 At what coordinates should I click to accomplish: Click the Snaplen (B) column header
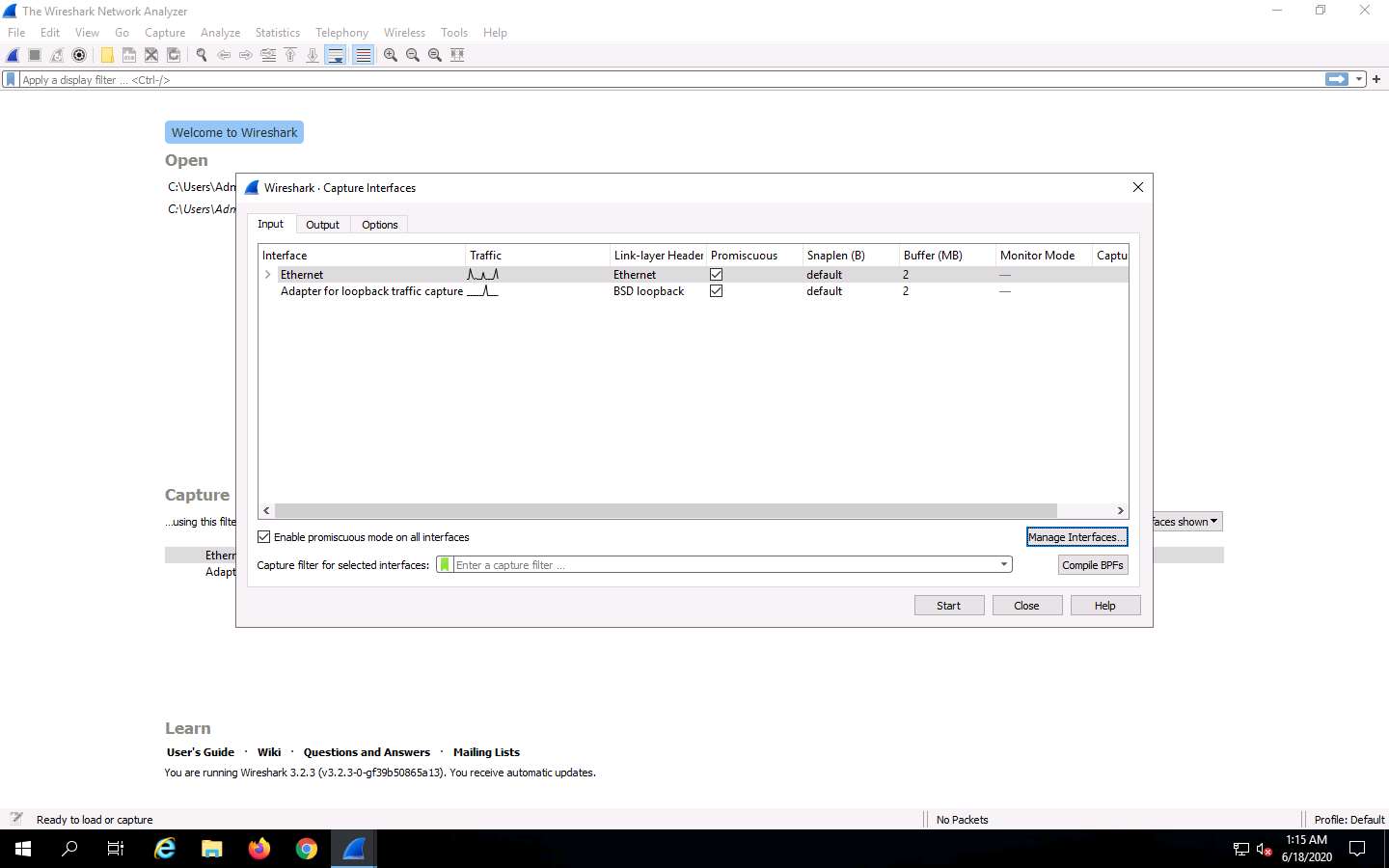pos(851,256)
